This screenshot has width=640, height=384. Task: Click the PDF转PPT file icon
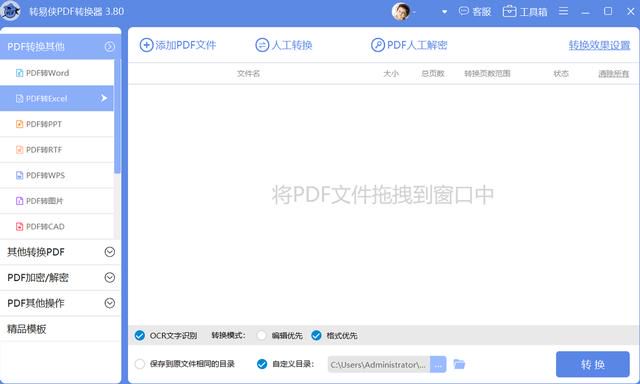[19, 124]
